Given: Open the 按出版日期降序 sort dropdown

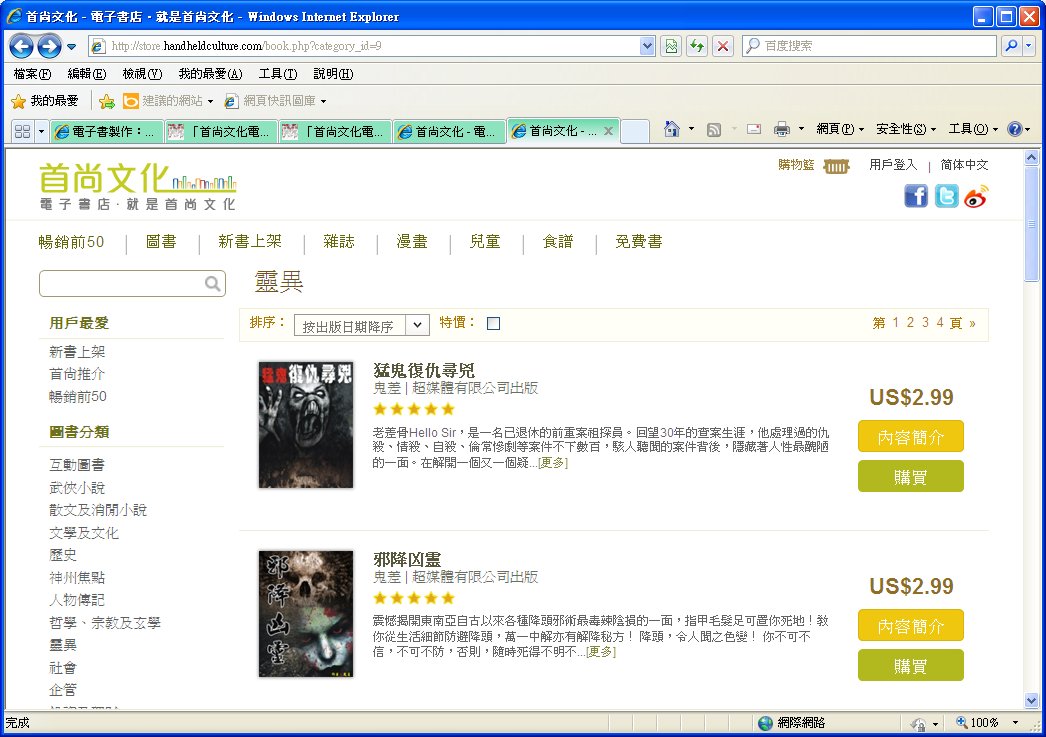Looking at the screenshot, I should [x=361, y=325].
